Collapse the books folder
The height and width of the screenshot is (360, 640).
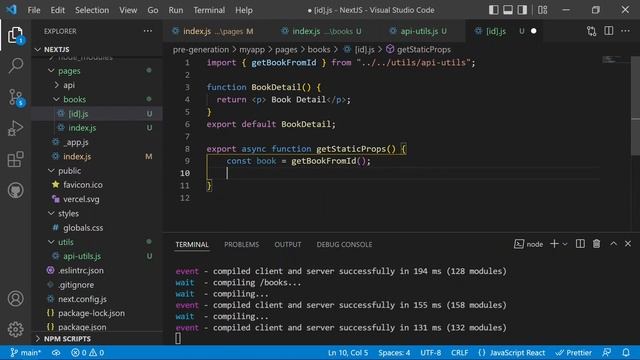[x=97, y=99]
